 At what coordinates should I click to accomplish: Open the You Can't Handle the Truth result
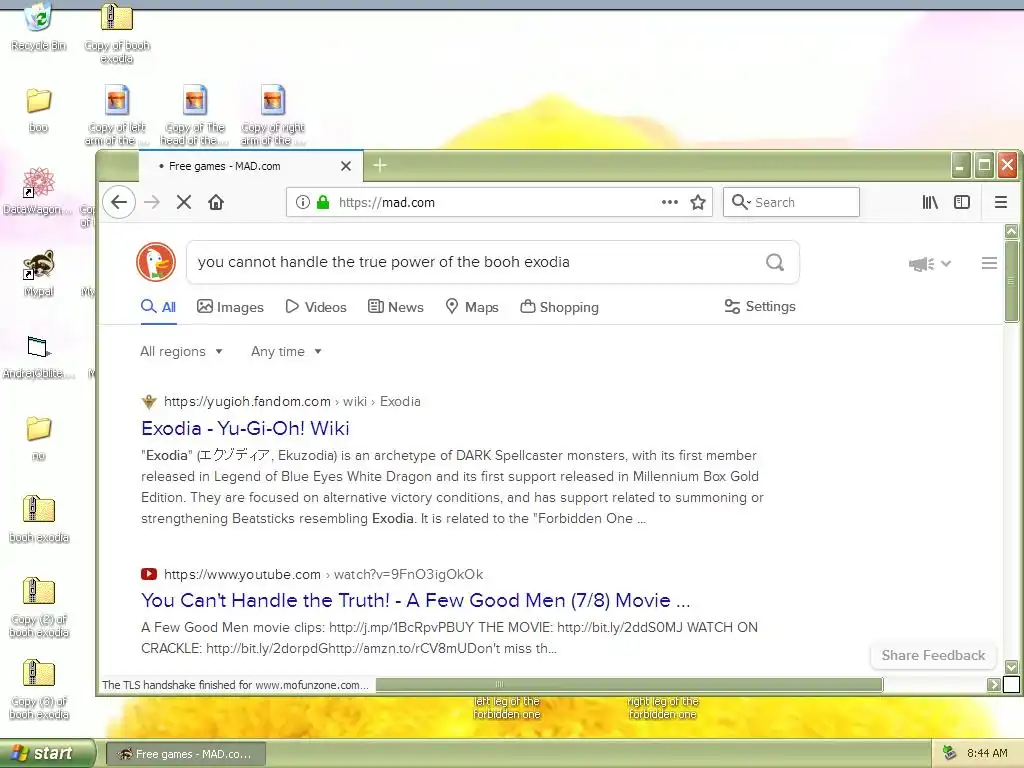coord(415,600)
